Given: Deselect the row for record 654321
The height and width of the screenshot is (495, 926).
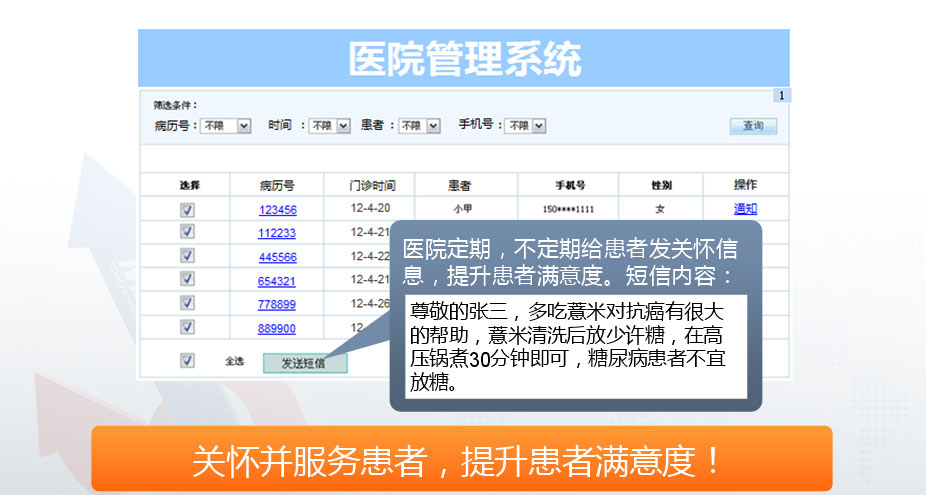Looking at the screenshot, I should [x=187, y=280].
